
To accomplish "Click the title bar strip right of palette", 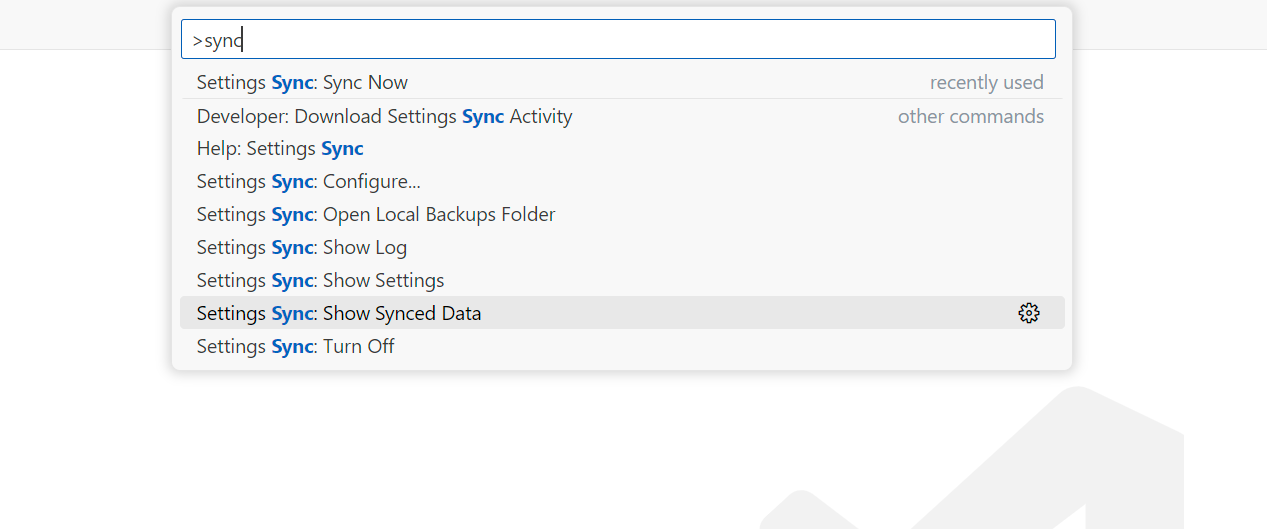I will click(1170, 24).
